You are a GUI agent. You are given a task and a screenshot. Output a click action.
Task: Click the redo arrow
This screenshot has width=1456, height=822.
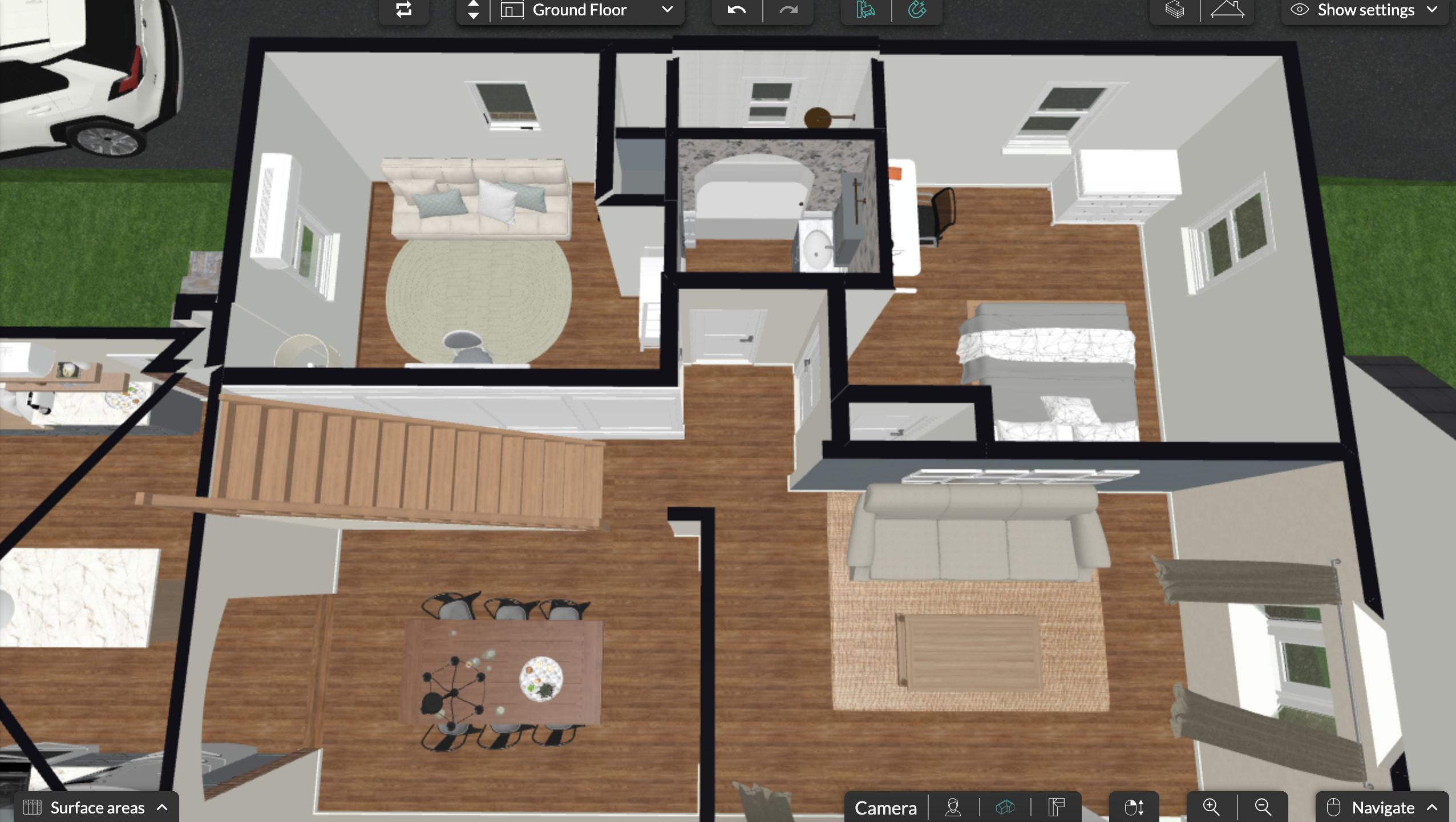(x=788, y=10)
